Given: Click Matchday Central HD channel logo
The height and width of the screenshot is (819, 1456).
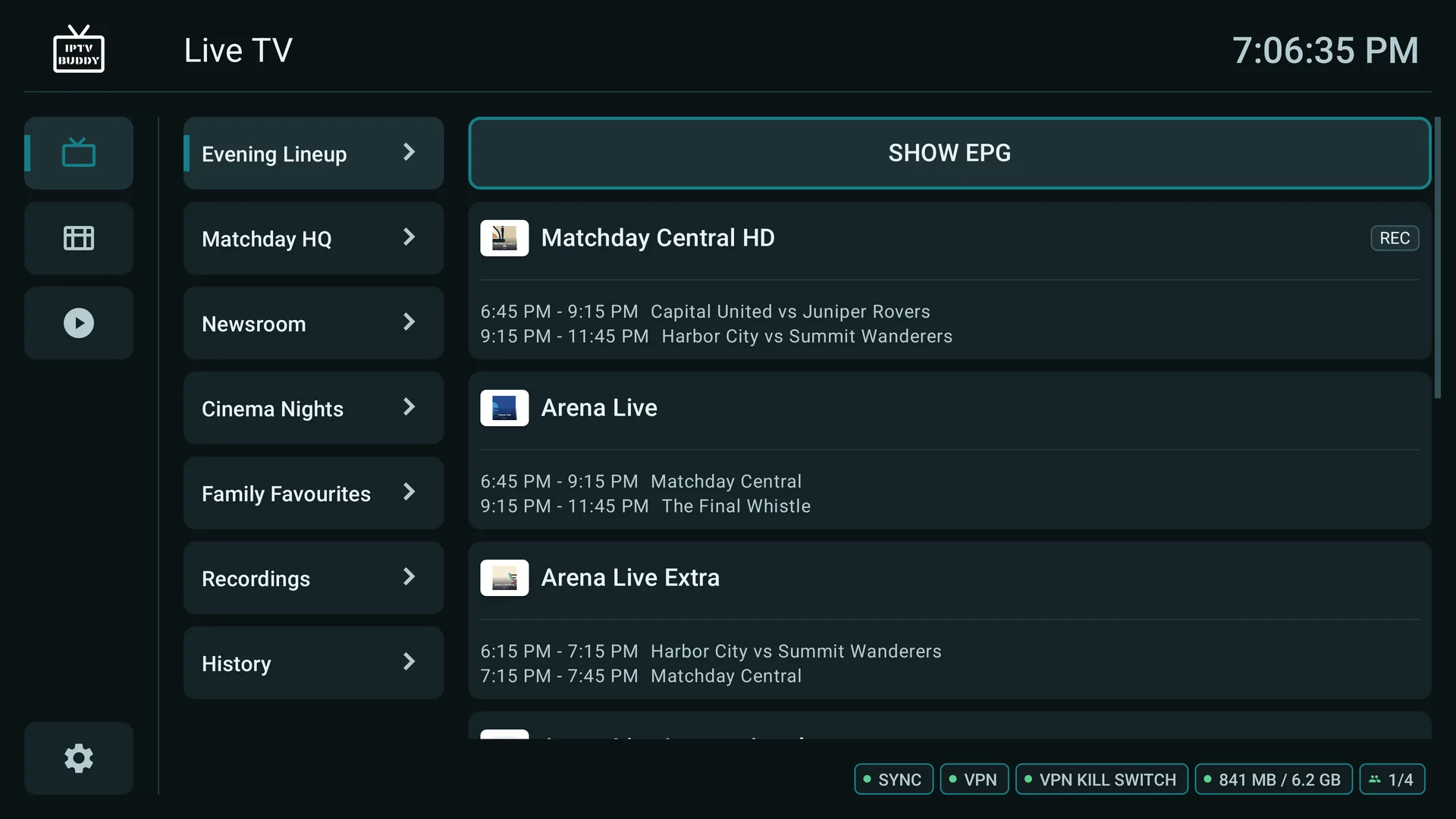Looking at the screenshot, I should click(504, 238).
